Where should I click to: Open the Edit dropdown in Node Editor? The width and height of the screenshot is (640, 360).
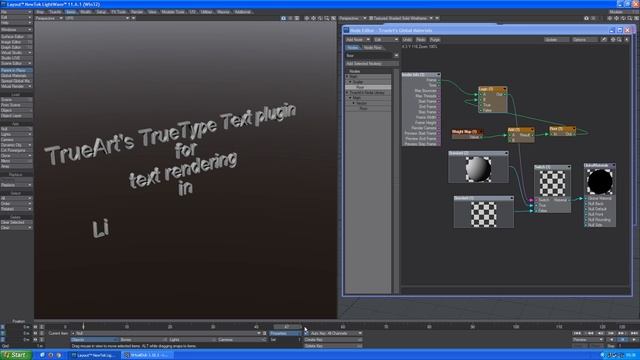[x=386, y=40]
